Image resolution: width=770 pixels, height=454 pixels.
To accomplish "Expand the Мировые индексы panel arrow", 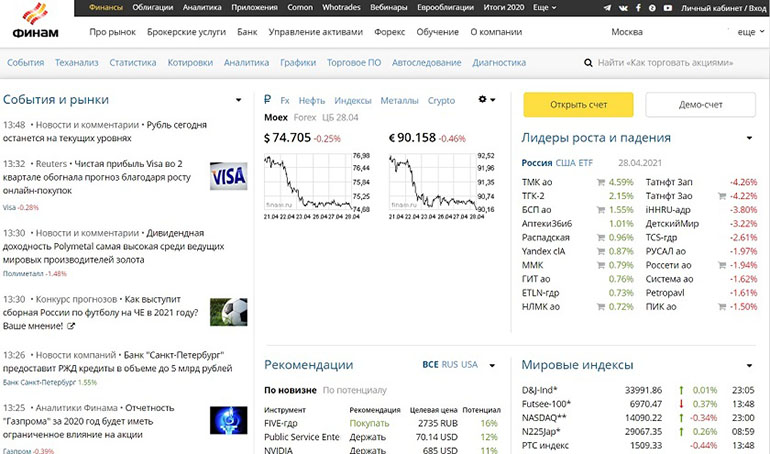I will click(x=749, y=365).
